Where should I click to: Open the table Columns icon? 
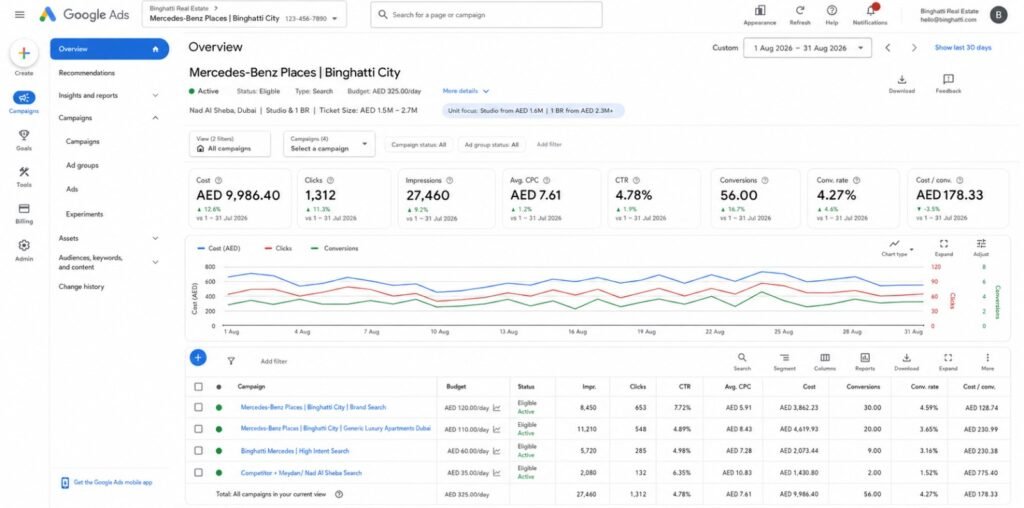(x=825, y=358)
